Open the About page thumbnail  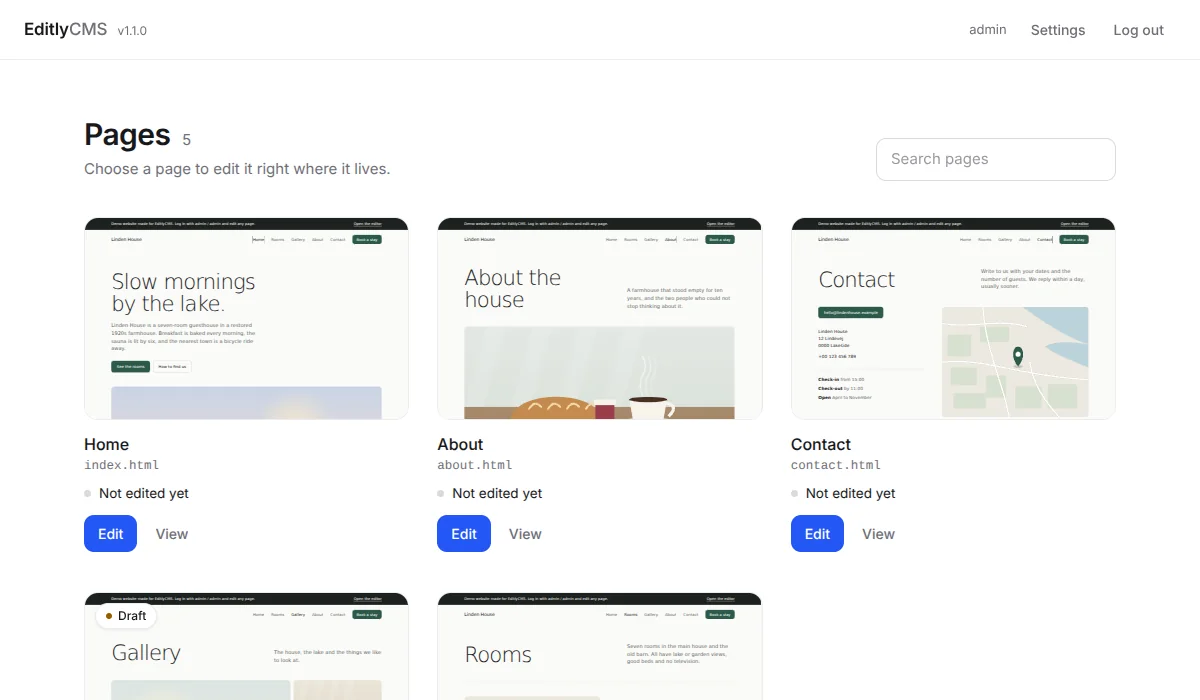pos(600,318)
